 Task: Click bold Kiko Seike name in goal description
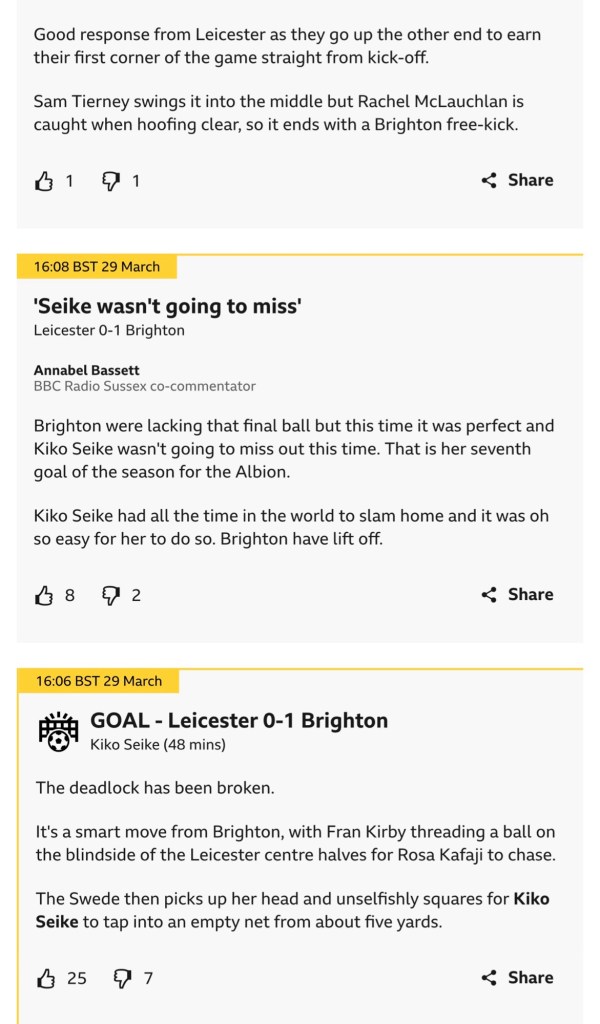546,898
